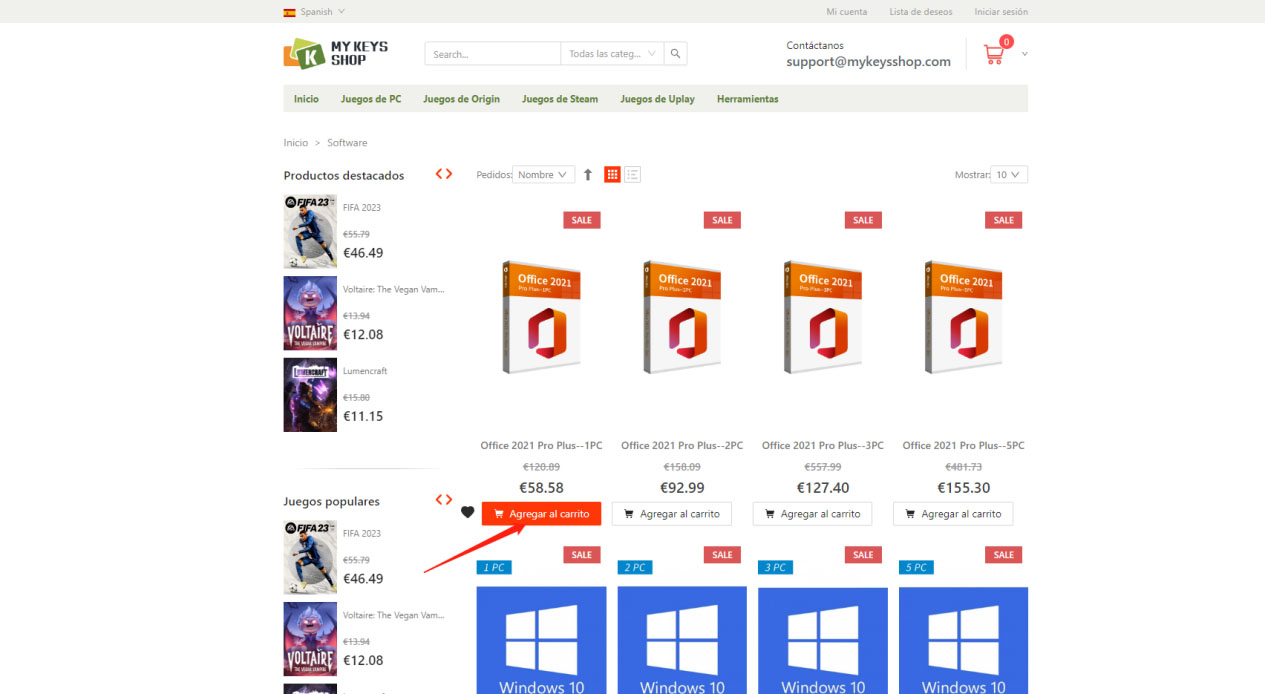Image resolution: width=1265 pixels, height=694 pixels.
Task: Add Office 2021 Pro Plus--5PC to cart
Action: click(953, 513)
